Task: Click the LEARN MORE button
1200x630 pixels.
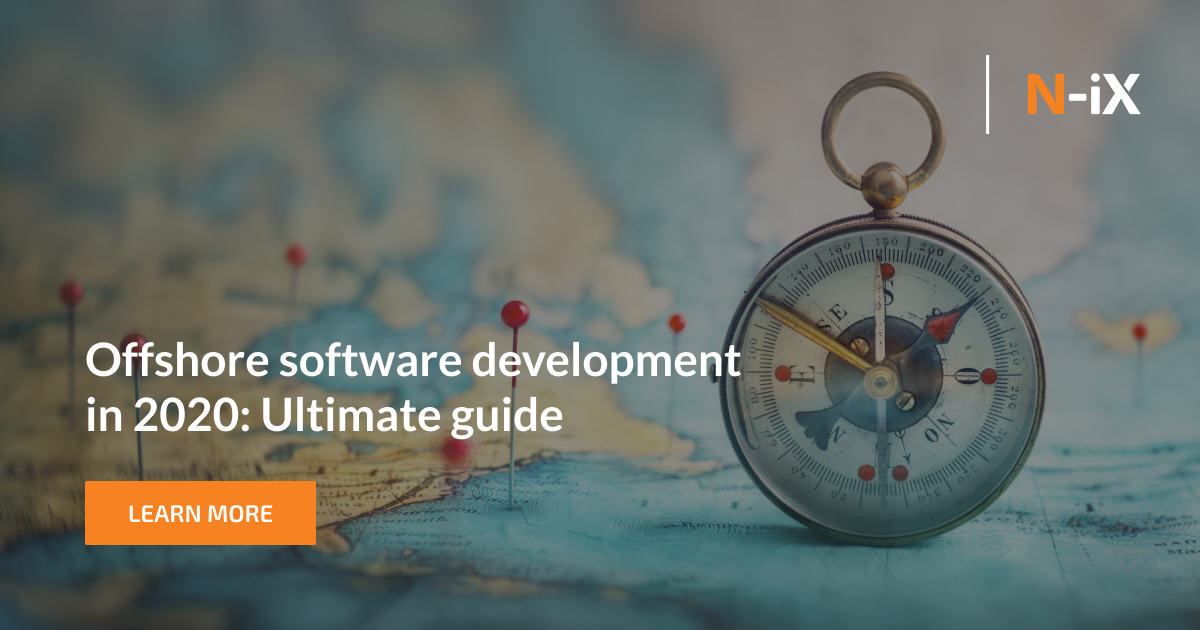Action: click(199, 513)
